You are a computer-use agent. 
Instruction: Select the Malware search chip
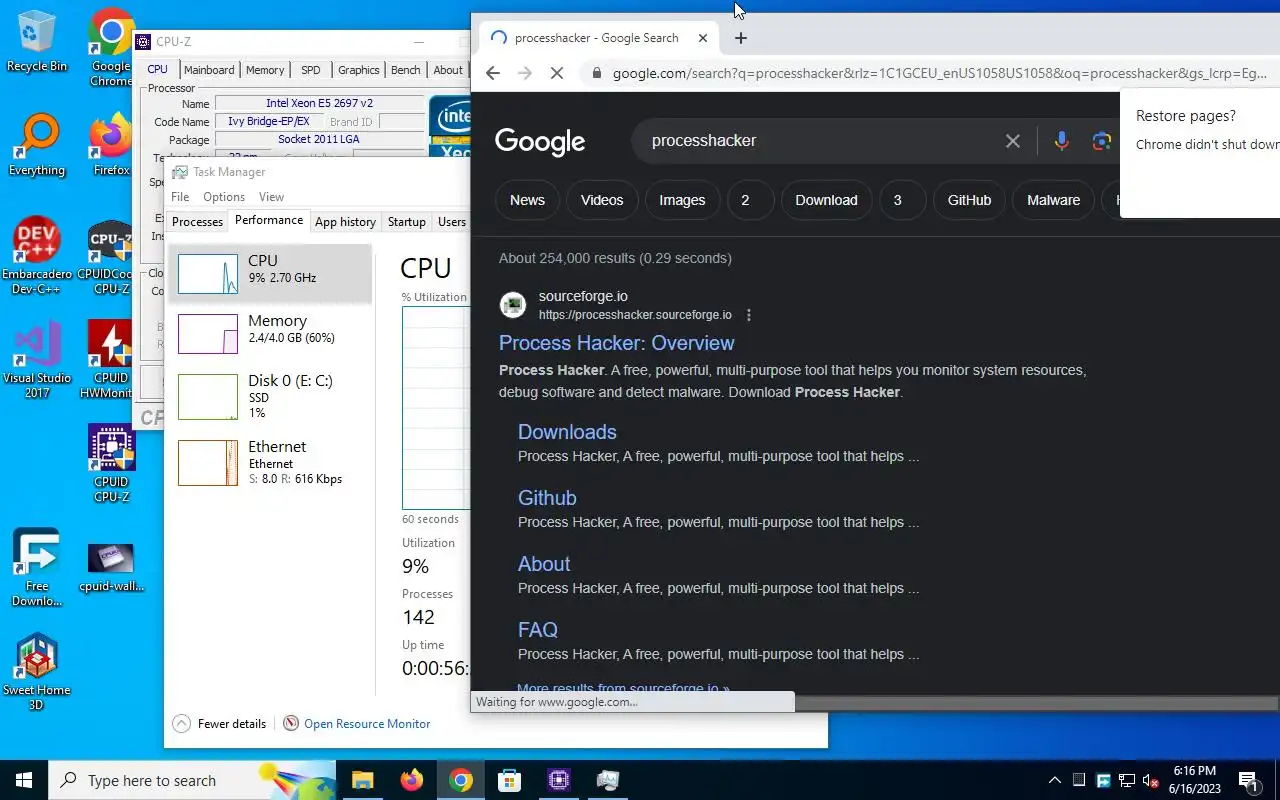pyautogui.click(x=1053, y=200)
